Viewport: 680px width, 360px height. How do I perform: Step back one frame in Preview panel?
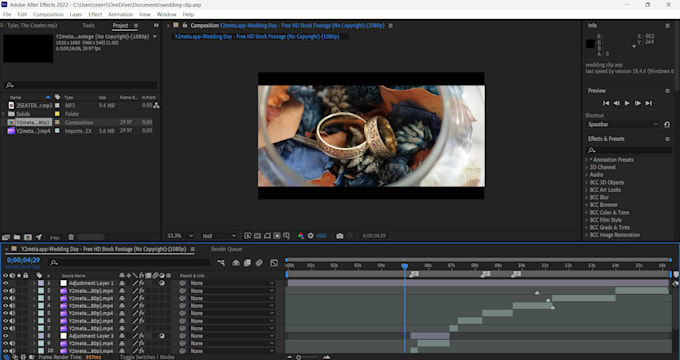click(616, 103)
